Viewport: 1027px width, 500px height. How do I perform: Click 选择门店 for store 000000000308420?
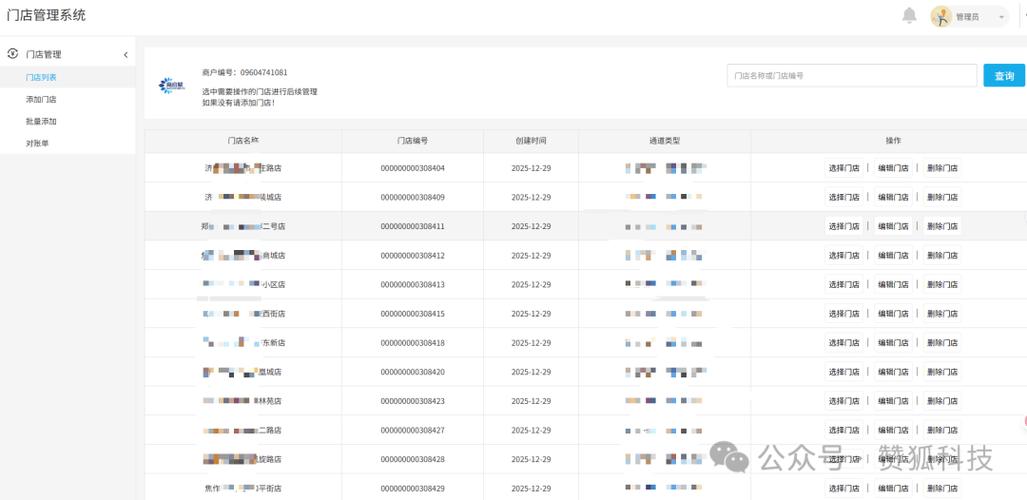pos(844,372)
